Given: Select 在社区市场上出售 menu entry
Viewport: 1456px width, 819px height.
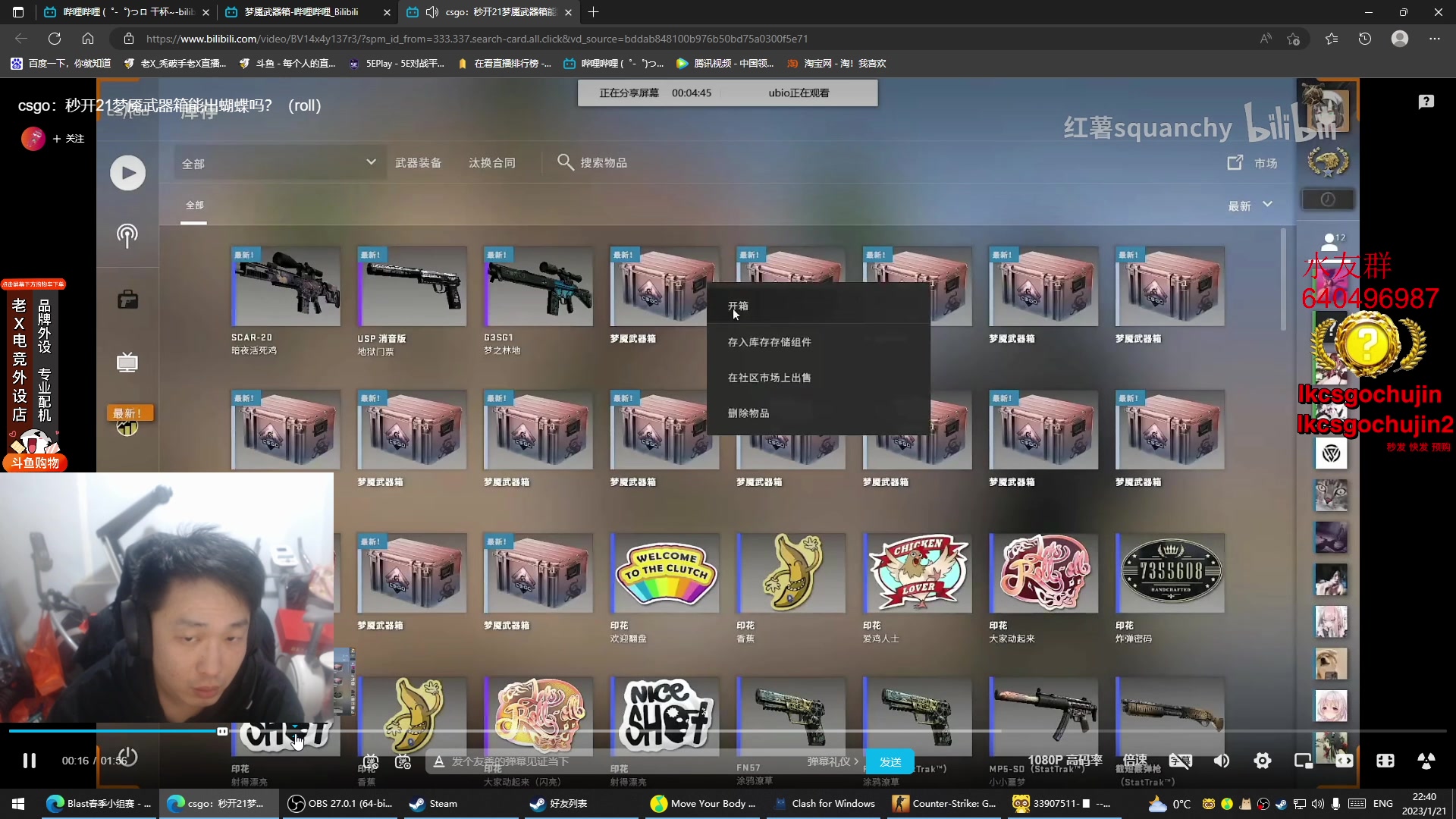Looking at the screenshot, I should (818, 378).
